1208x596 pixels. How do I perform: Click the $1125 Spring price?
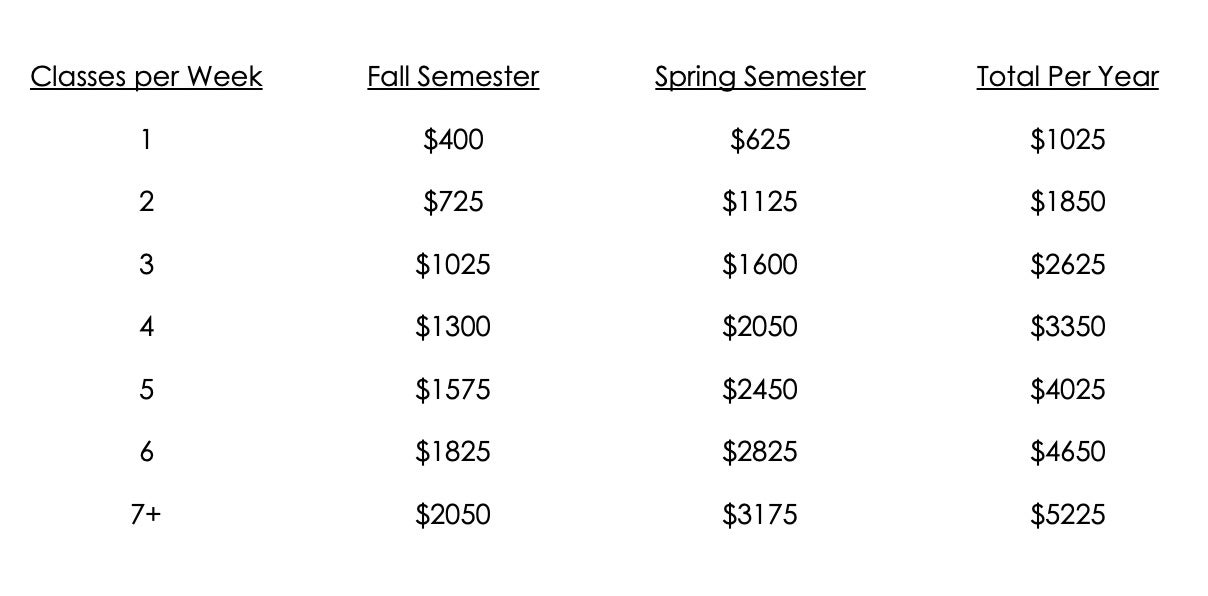tap(760, 202)
